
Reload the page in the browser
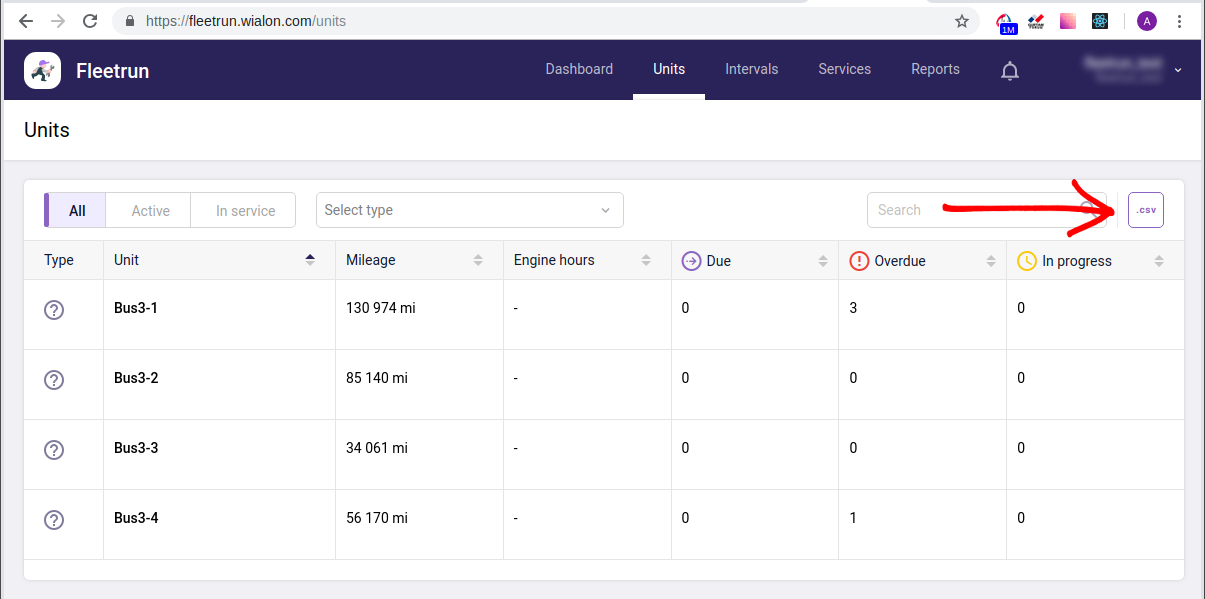pyautogui.click(x=90, y=21)
